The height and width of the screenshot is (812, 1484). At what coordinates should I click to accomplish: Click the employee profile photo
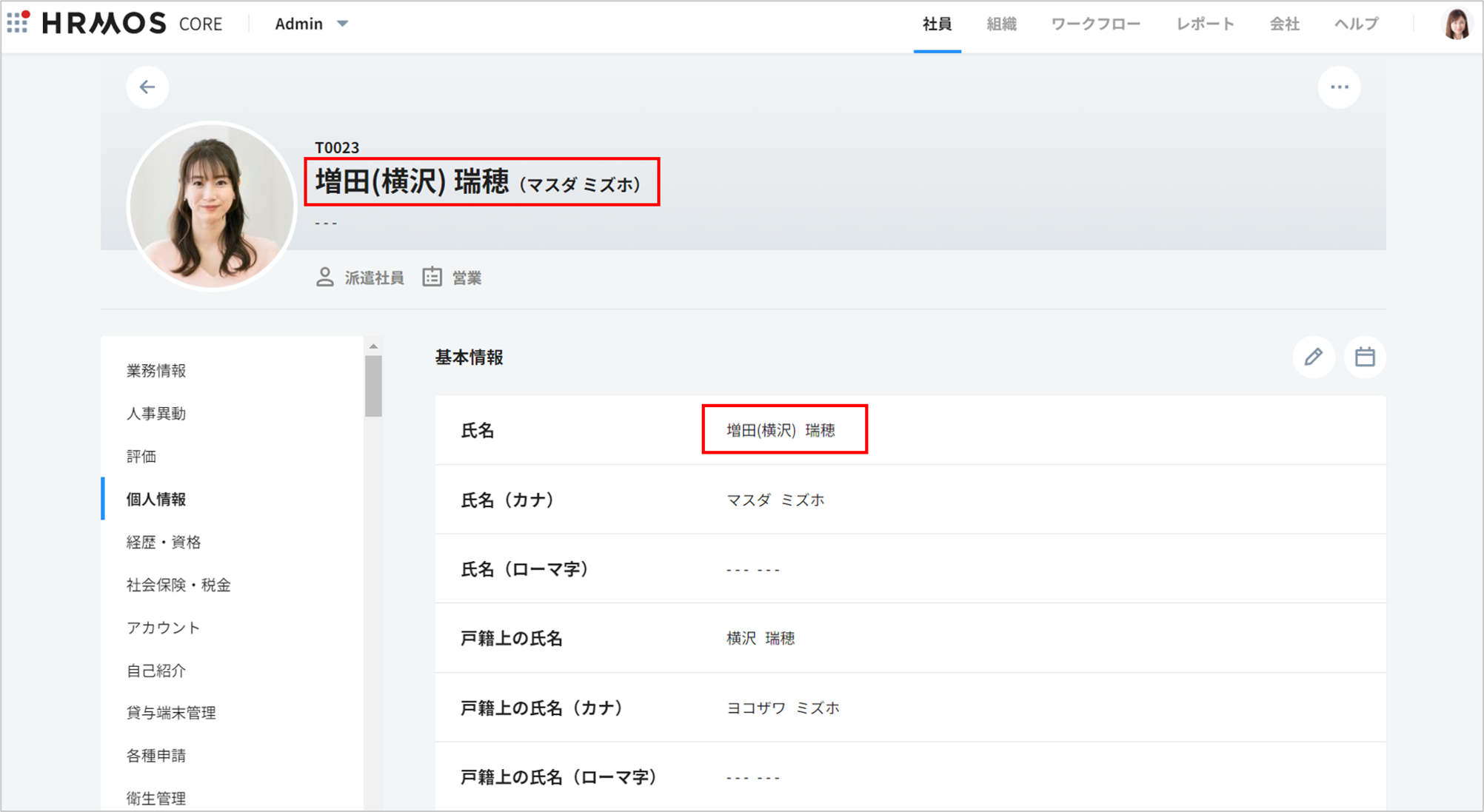click(x=212, y=207)
